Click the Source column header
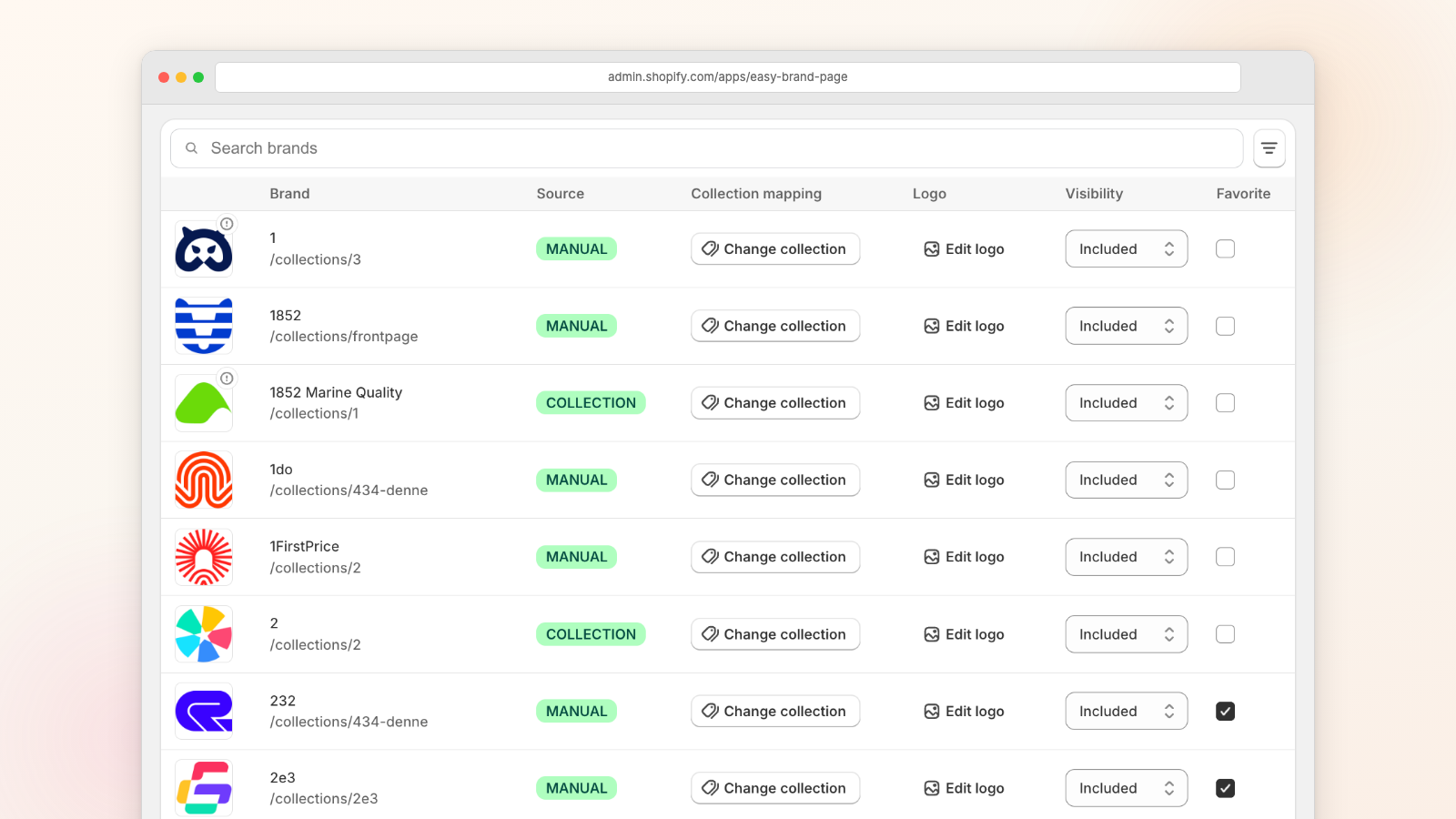 pos(561,194)
